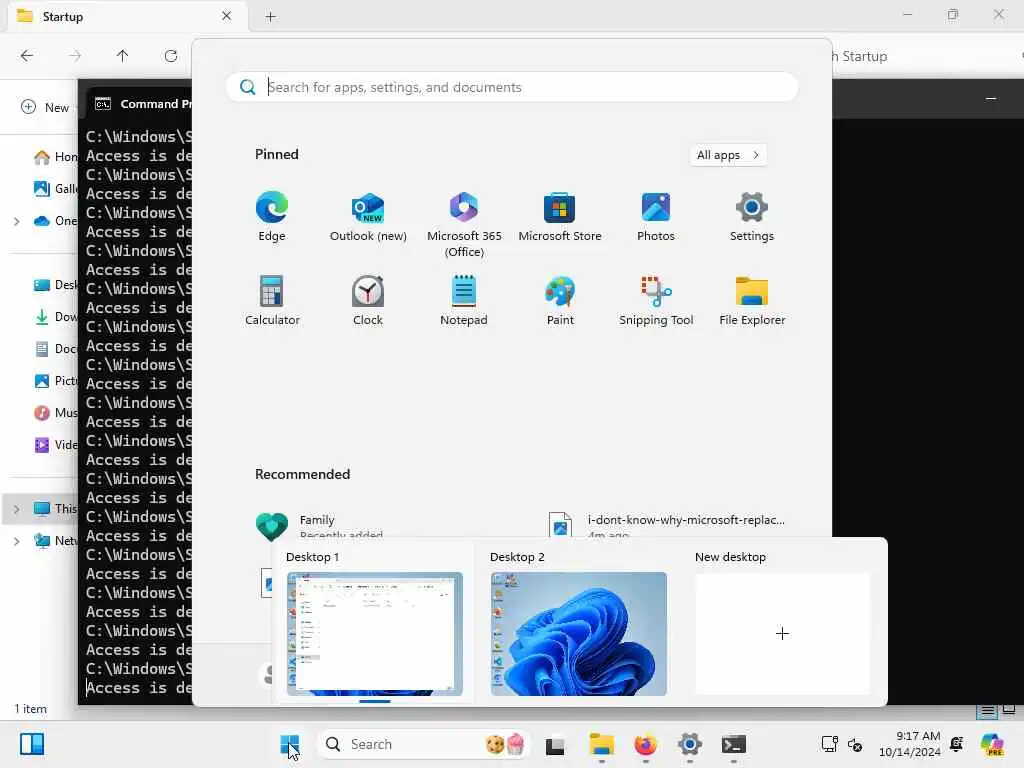Open Videos in the File Explorer sidebar
1024x768 pixels.
(x=56, y=445)
